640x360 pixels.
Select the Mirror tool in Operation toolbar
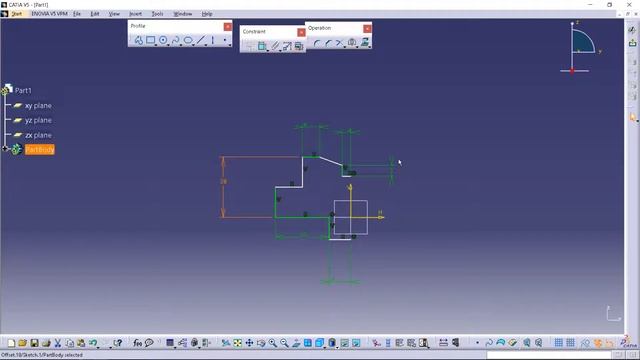pos(352,42)
